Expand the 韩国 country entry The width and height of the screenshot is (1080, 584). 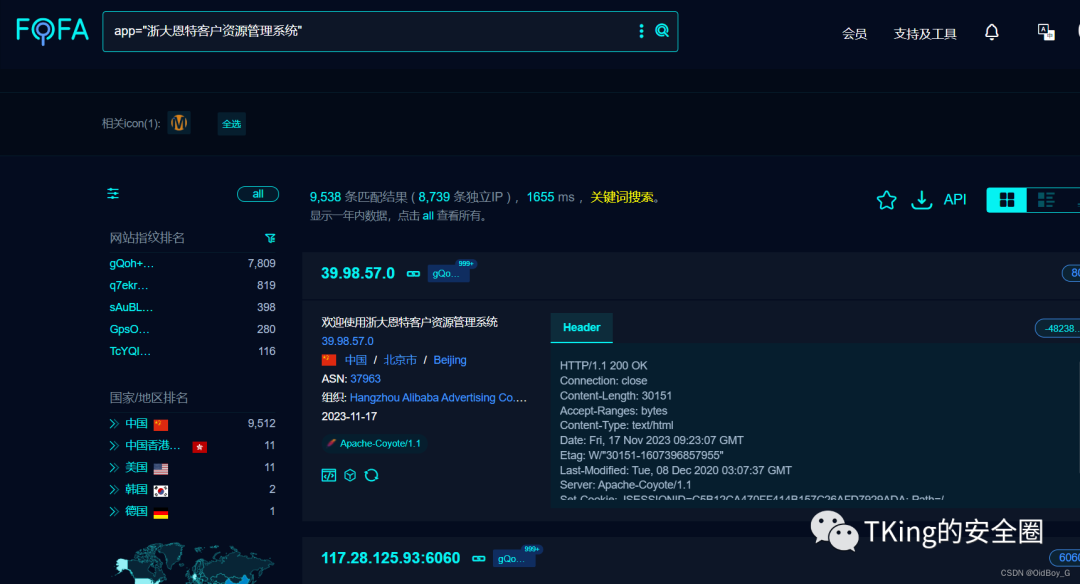click(114, 490)
